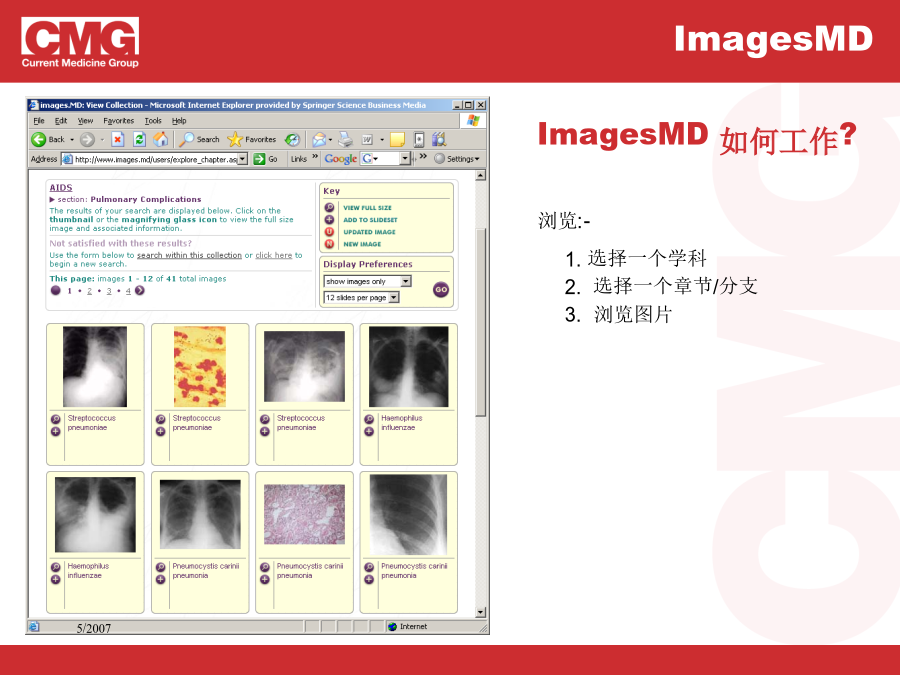The image size is (900, 675).
Task: Open the pink histology Pneumocystis thumbnail
Action: tap(304, 514)
